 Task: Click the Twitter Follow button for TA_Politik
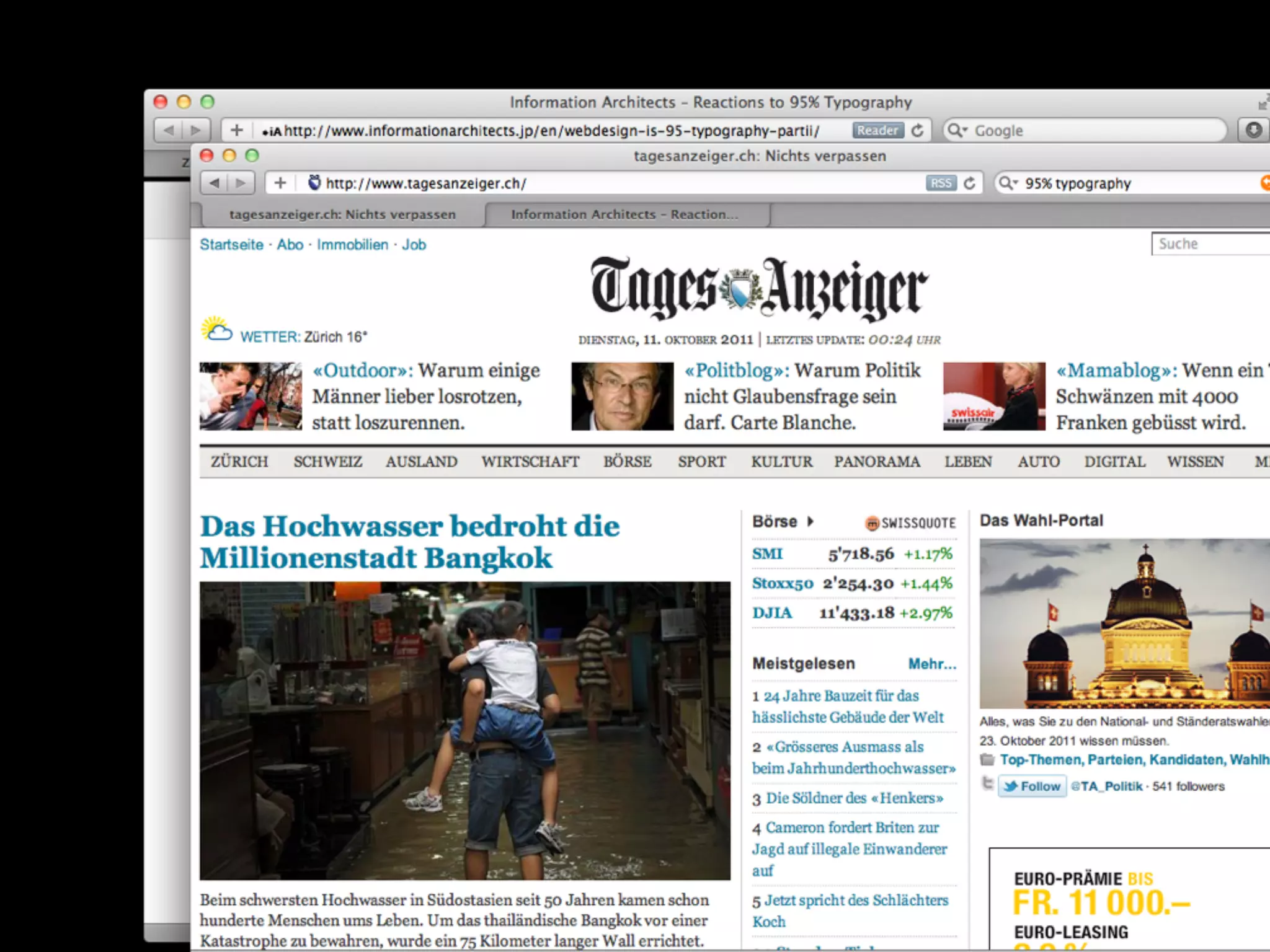pos(1032,786)
